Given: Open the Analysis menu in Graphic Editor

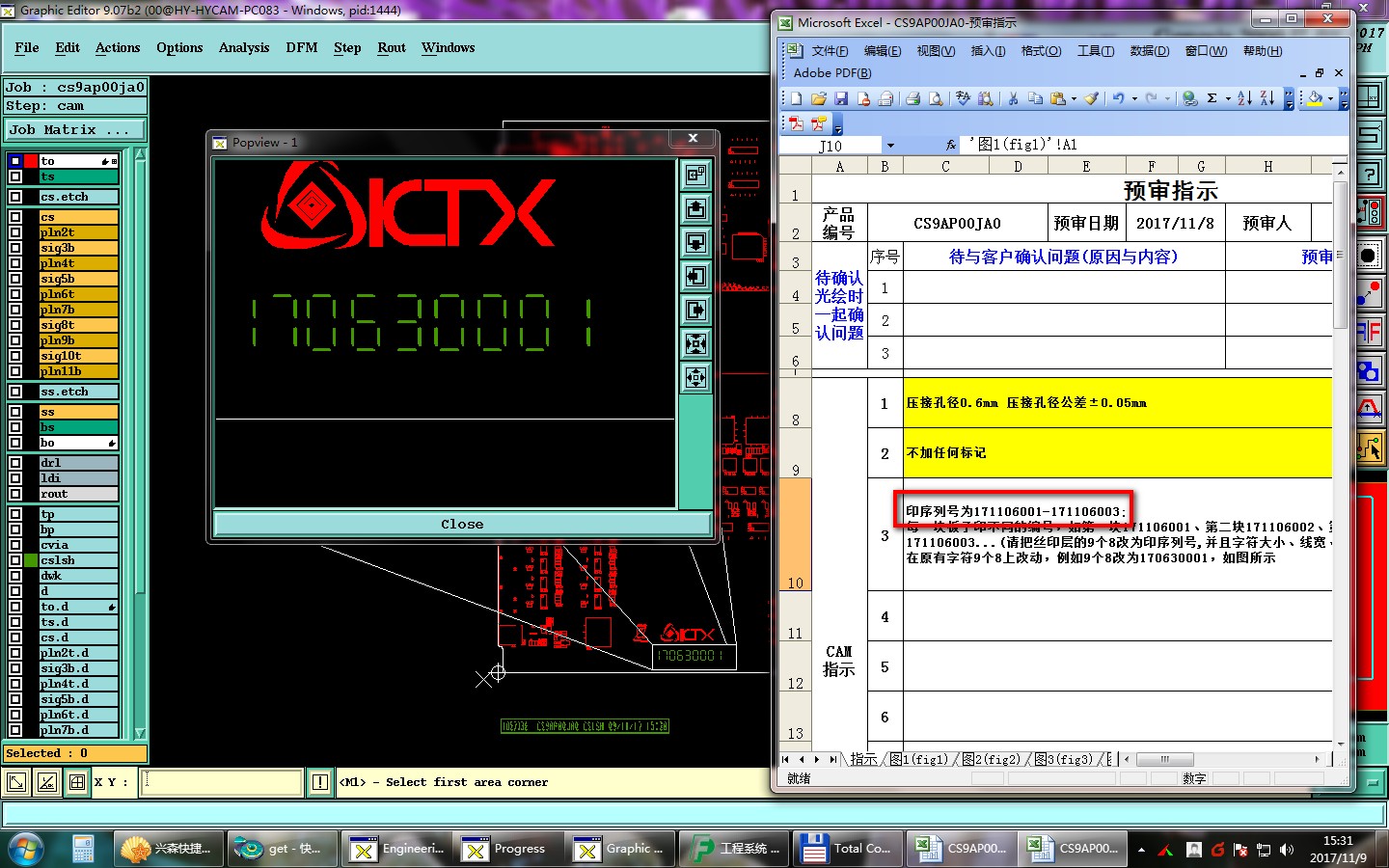Looking at the screenshot, I should tap(244, 47).
